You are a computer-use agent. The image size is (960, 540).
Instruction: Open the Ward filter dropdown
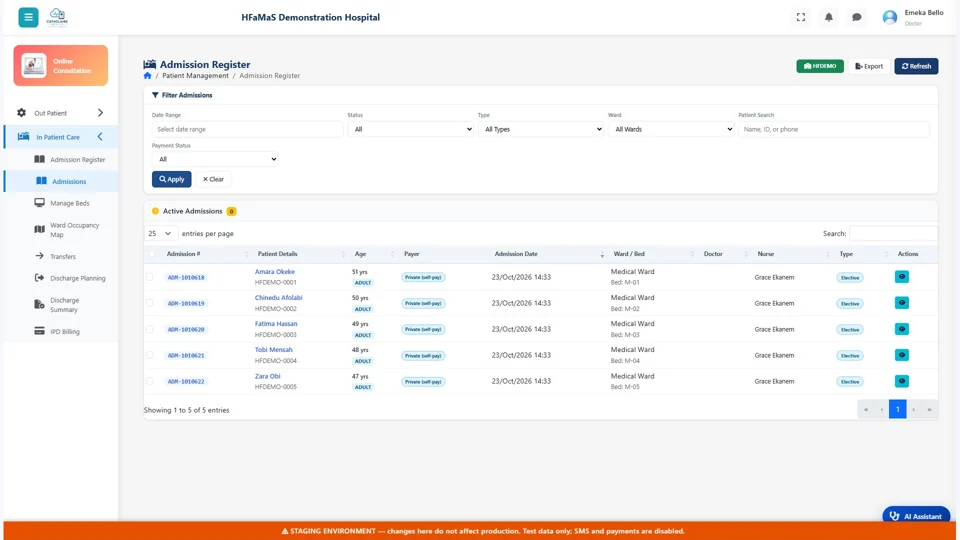point(671,129)
